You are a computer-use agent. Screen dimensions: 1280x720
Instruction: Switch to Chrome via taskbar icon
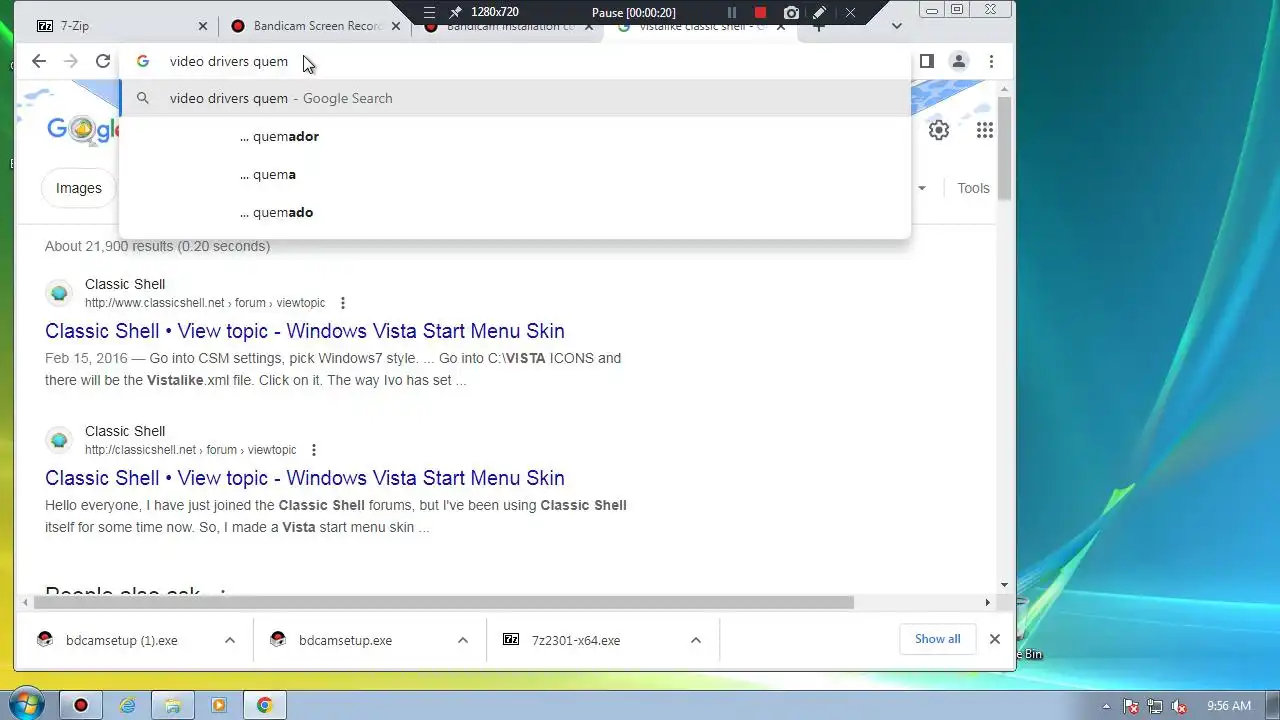[x=265, y=705]
